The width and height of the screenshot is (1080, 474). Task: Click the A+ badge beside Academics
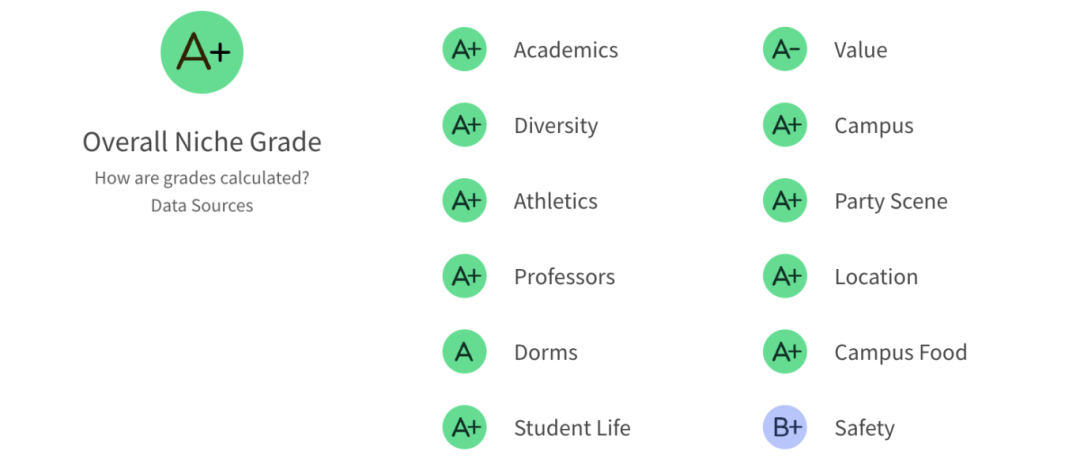(465, 50)
